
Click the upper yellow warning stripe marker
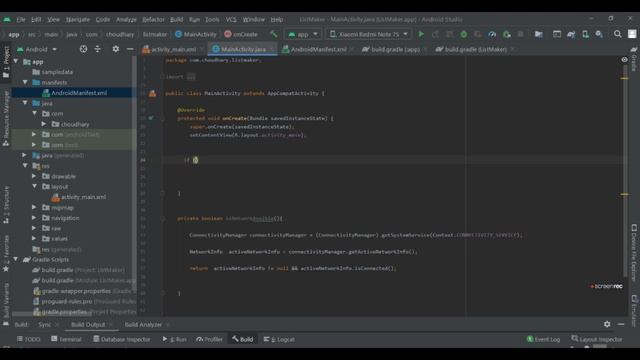point(624,78)
